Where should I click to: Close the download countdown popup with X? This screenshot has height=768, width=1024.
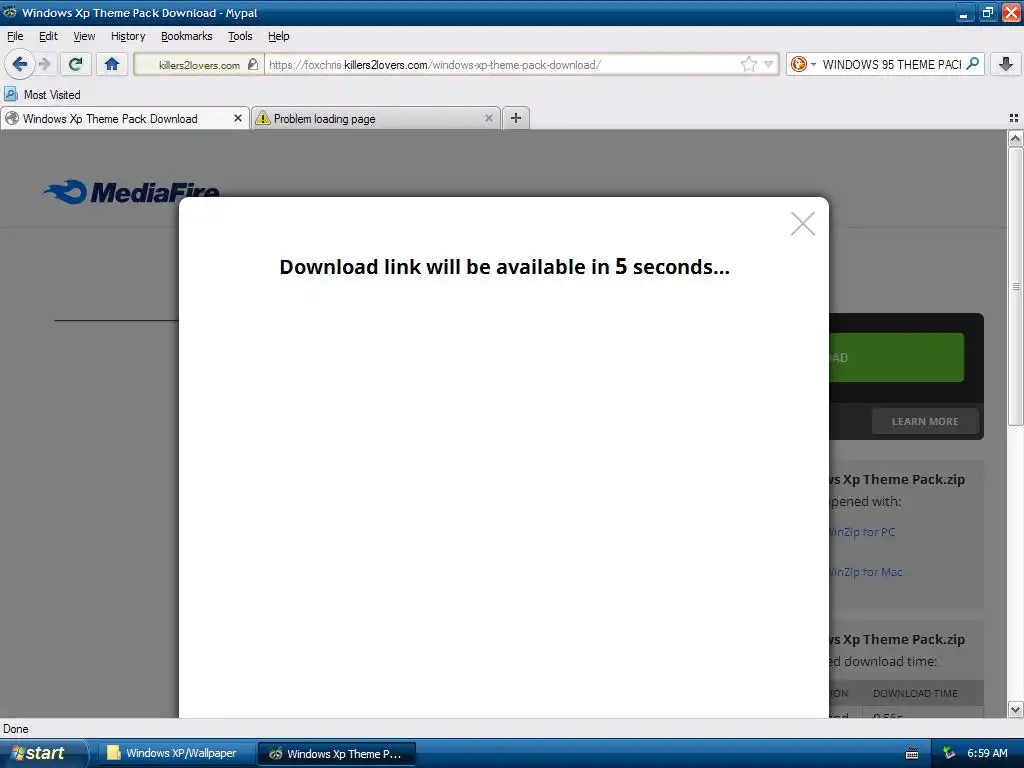pyautogui.click(x=803, y=223)
